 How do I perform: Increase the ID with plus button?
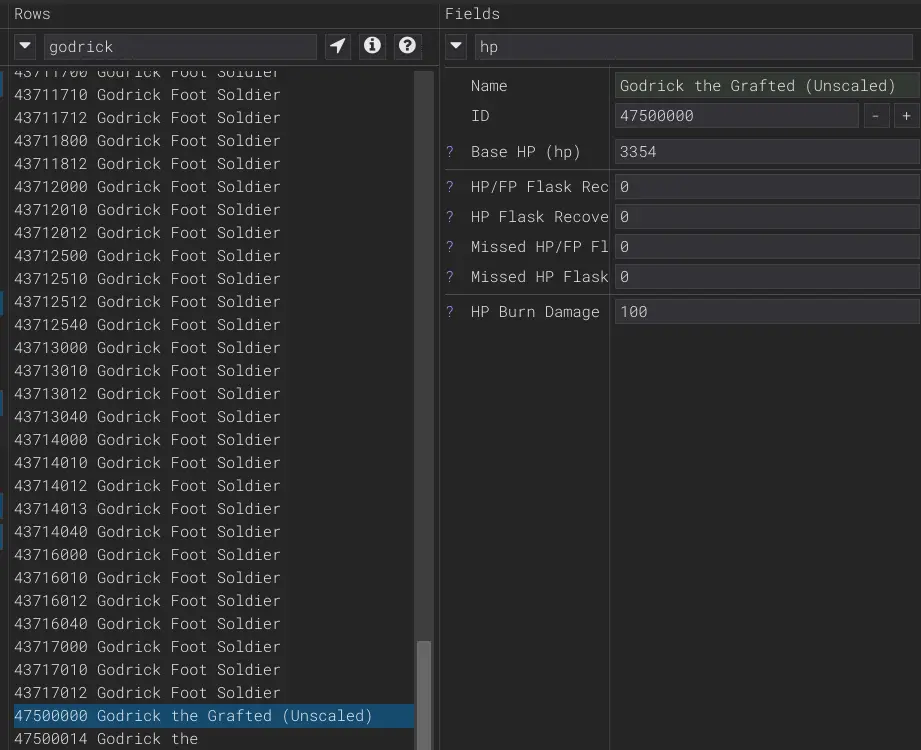(x=906, y=116)
